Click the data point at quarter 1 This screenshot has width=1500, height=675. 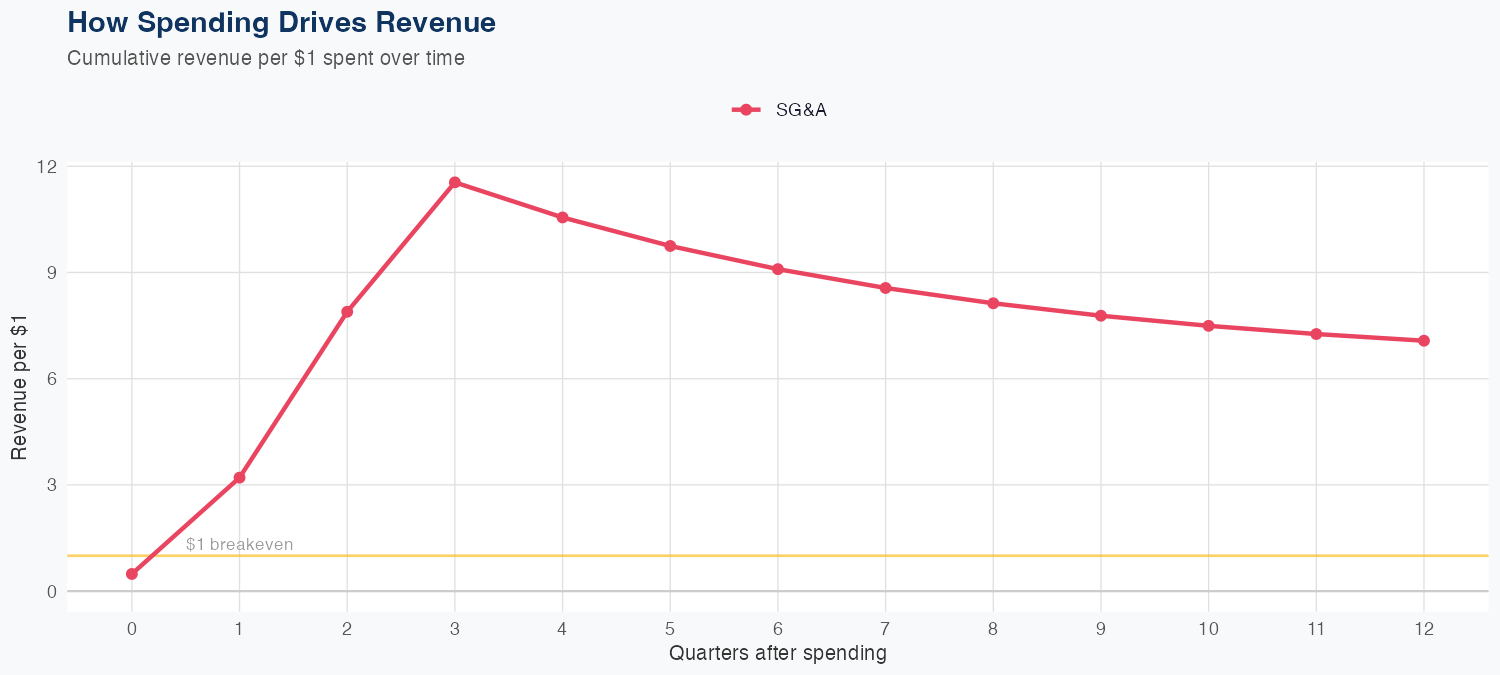[x=239, y=478]
